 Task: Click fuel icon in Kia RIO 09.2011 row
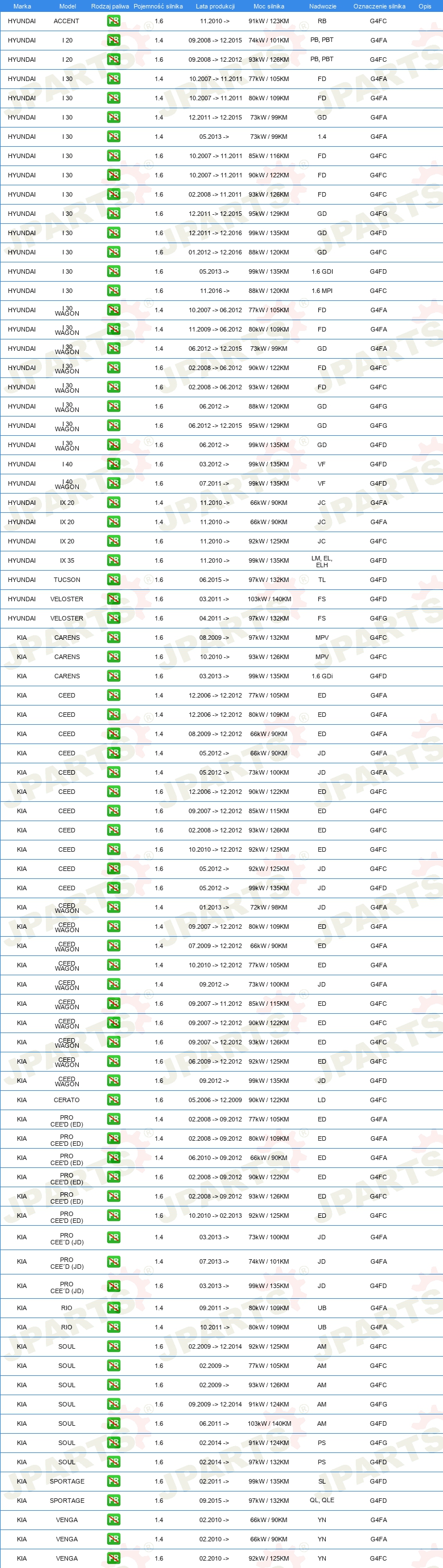coord(113,1307)
